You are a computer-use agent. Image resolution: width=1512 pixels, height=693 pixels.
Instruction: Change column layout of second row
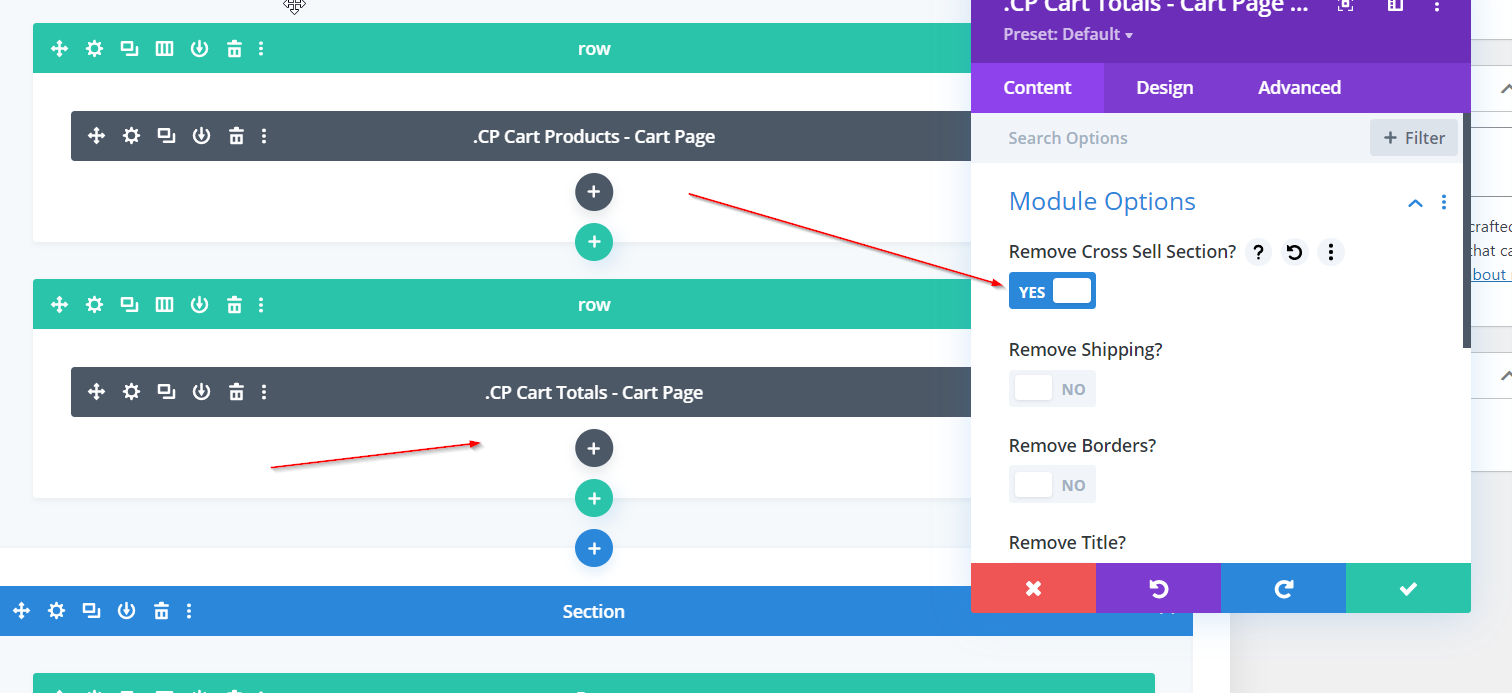tap(164, 305)
